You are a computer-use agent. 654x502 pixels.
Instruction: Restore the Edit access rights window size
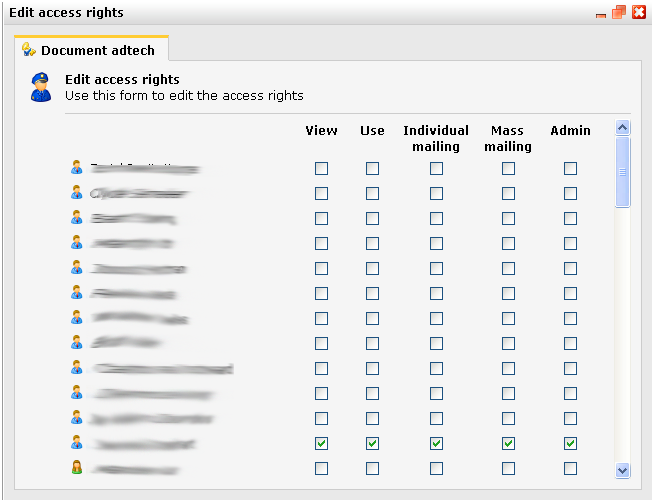[619, 12]
